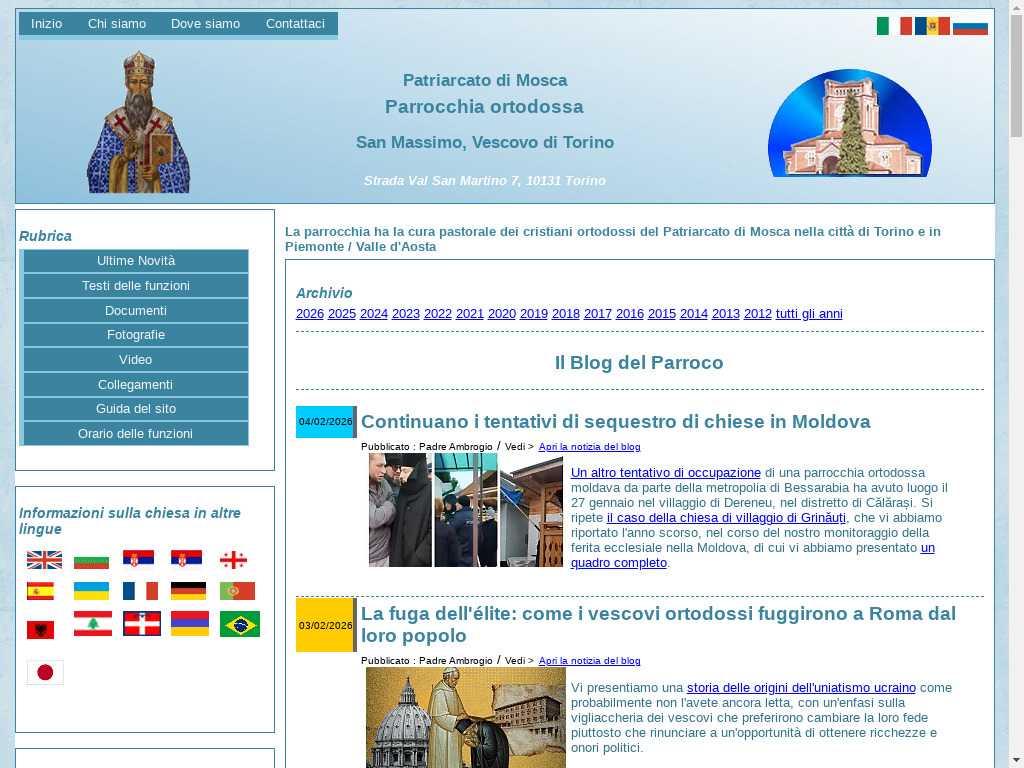Switch site language to Italian flag
This screenshot has height=768, width=1024.
893,26
